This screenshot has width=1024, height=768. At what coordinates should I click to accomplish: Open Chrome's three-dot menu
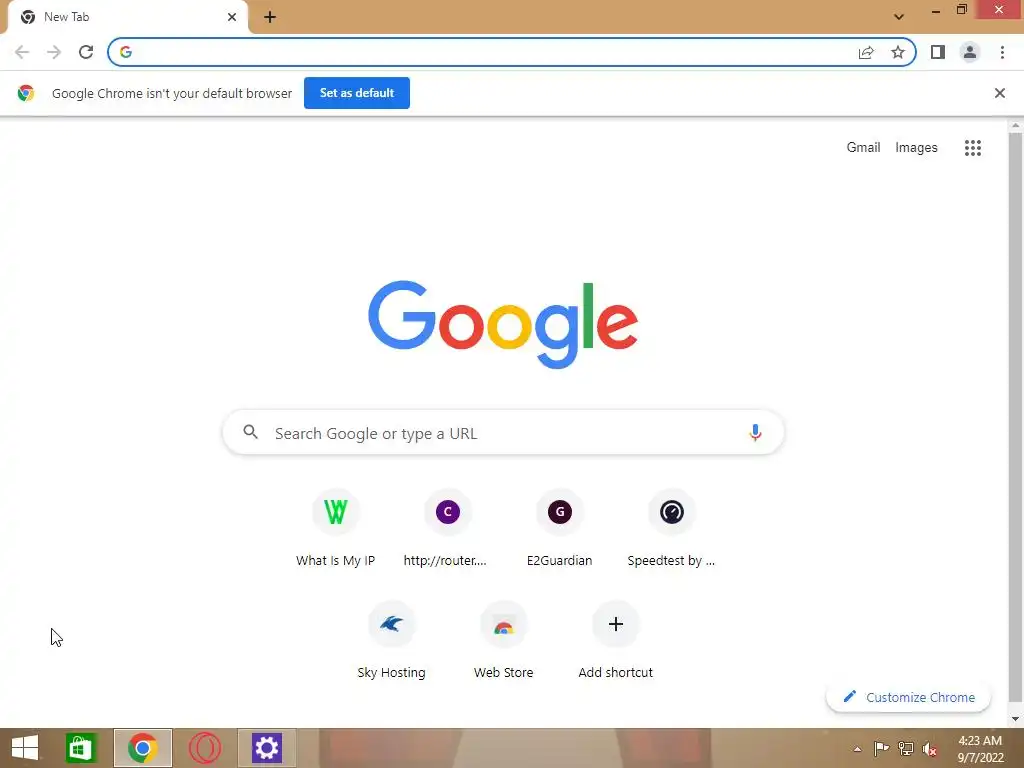1002,52
